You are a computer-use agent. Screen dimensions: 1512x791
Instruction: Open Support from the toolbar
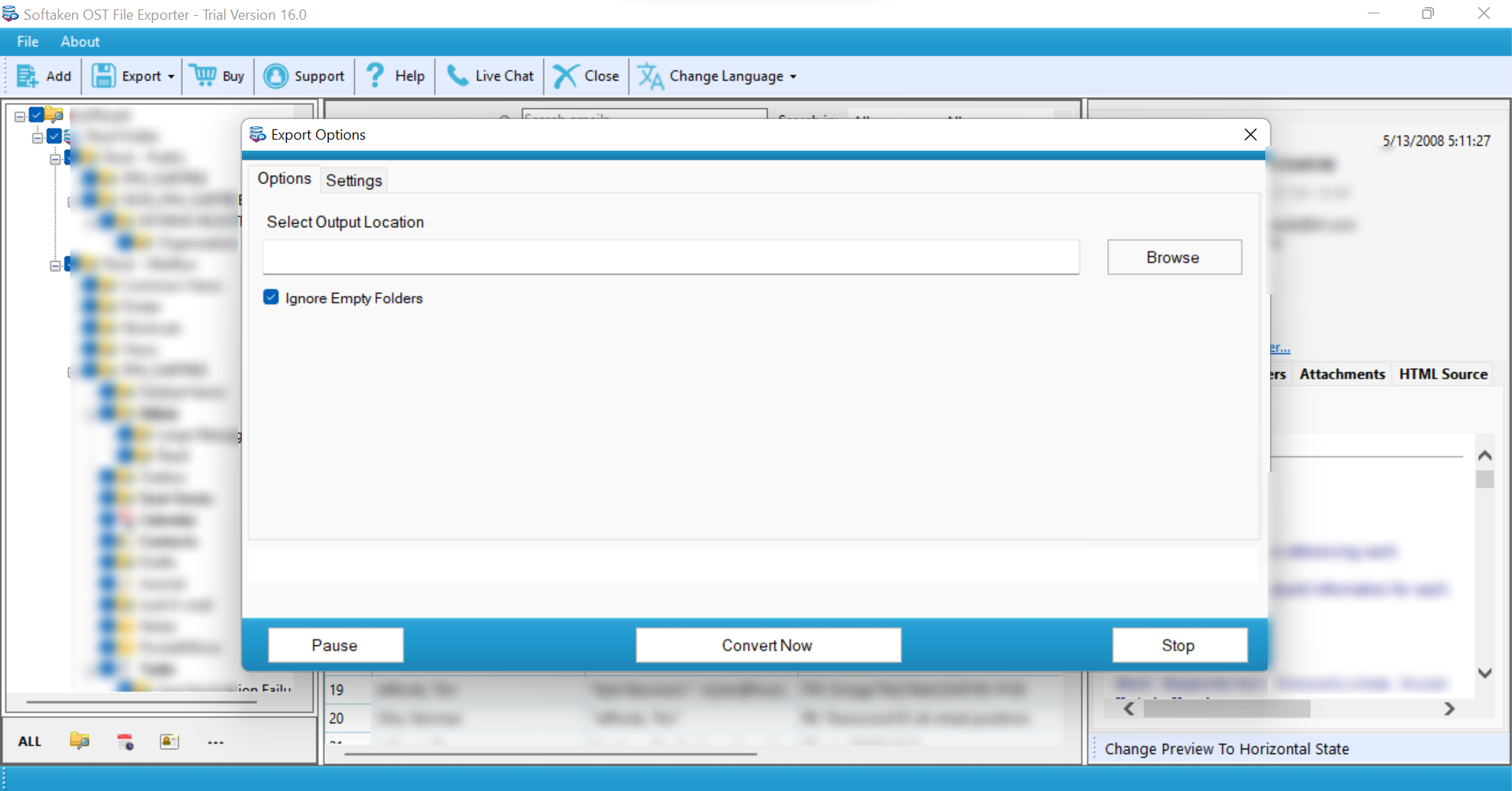point(304,76)
